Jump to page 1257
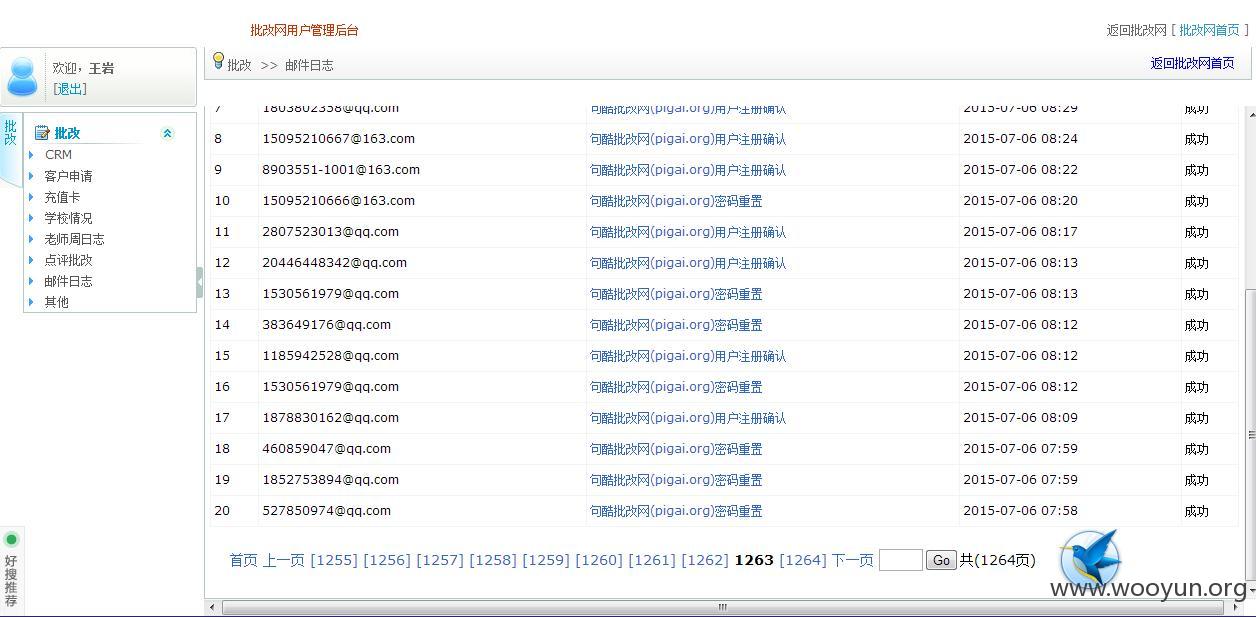Viewport: 1256px width, 617px height. coord(440,560)
